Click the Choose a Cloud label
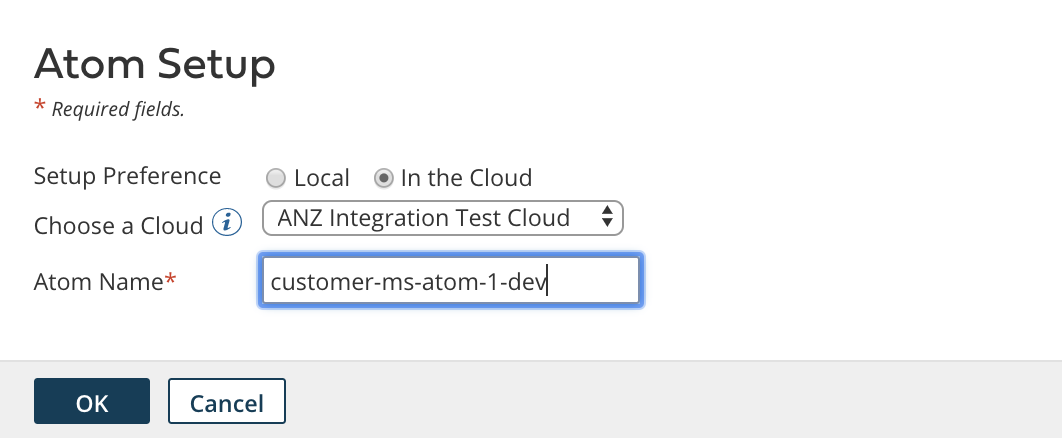Screen dimensions: 1062x438 pos(118,226)
